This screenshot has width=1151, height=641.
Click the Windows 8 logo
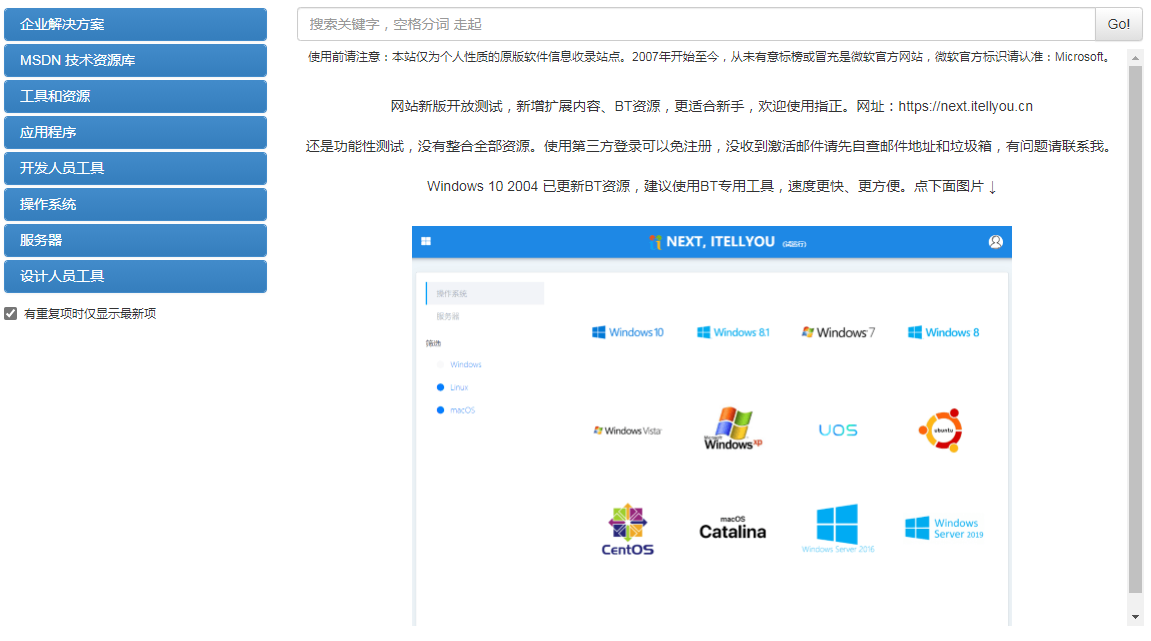(x=943, y=332)
